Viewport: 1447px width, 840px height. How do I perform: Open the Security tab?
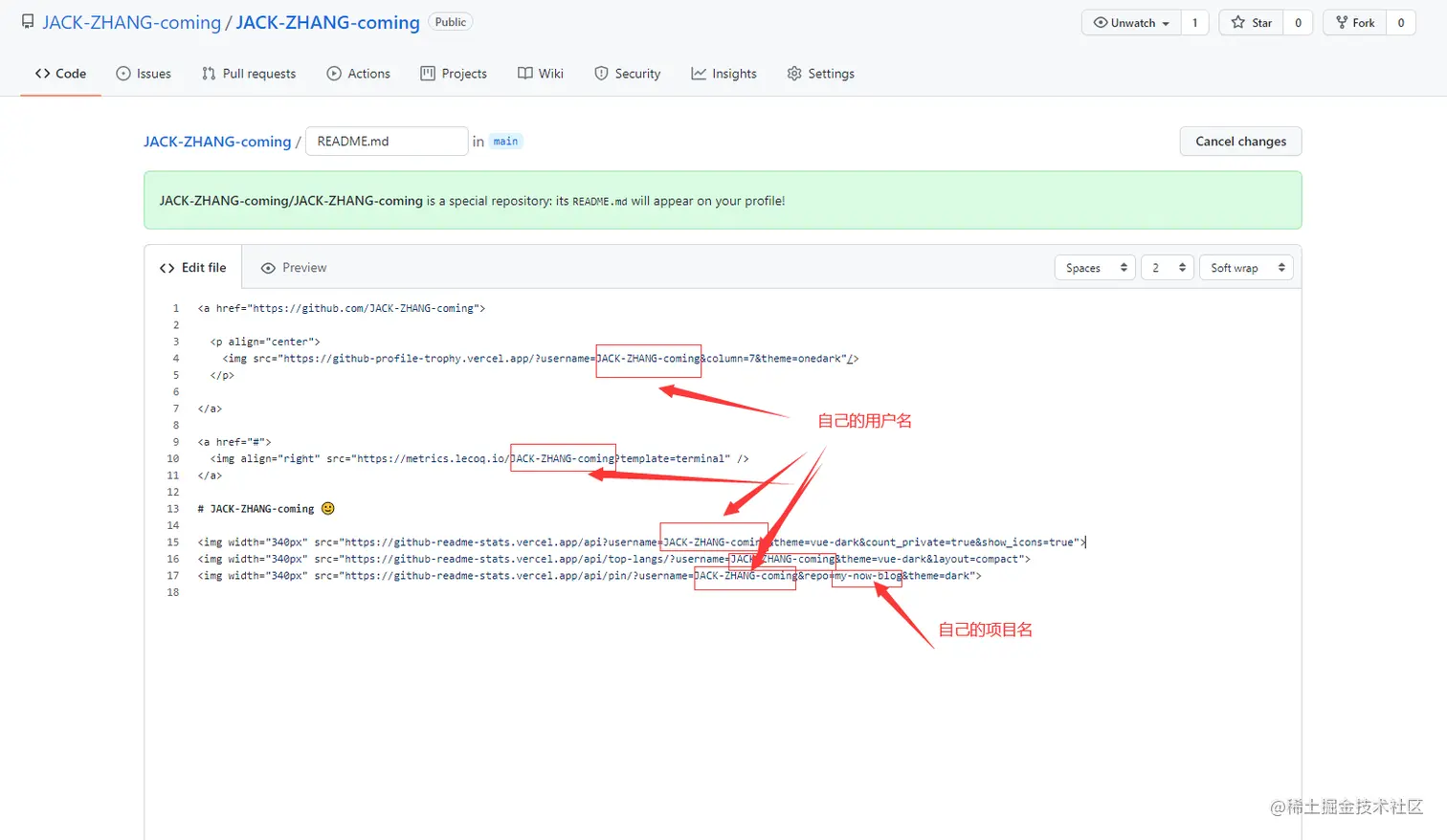click(628, 74)
